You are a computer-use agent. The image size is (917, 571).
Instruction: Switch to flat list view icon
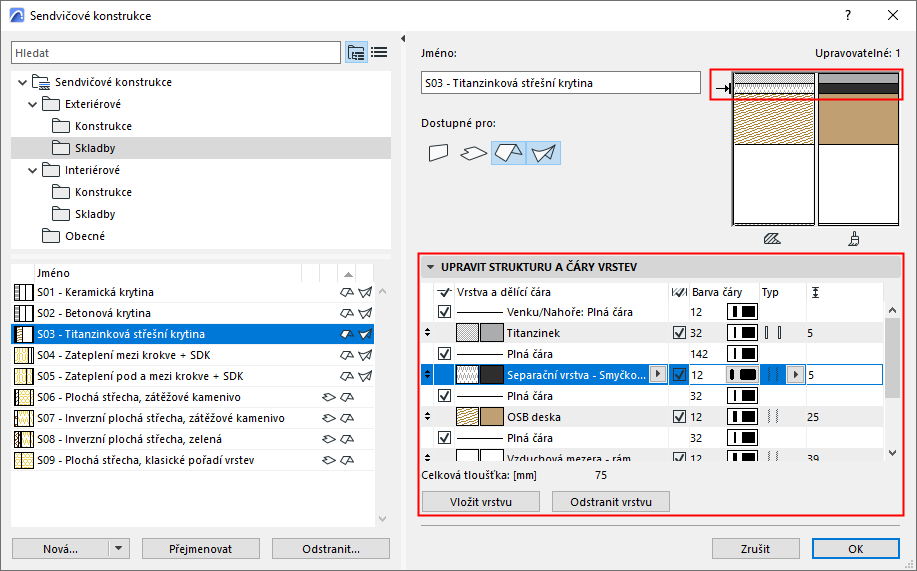pos(379,53)
